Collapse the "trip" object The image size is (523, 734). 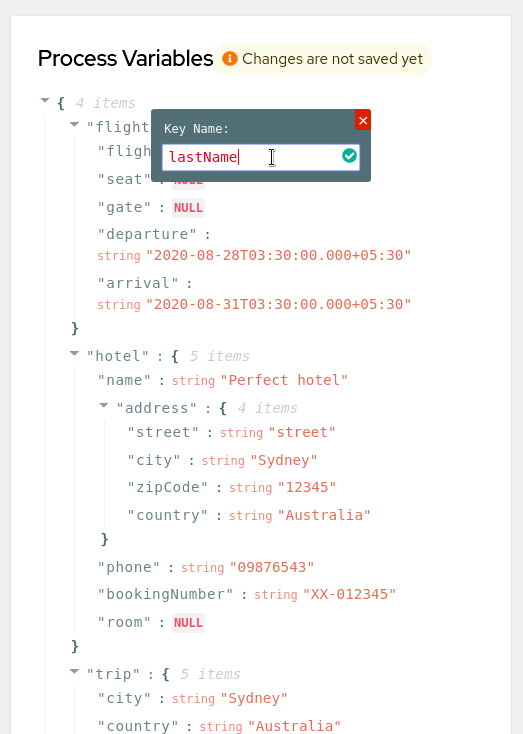74,671
